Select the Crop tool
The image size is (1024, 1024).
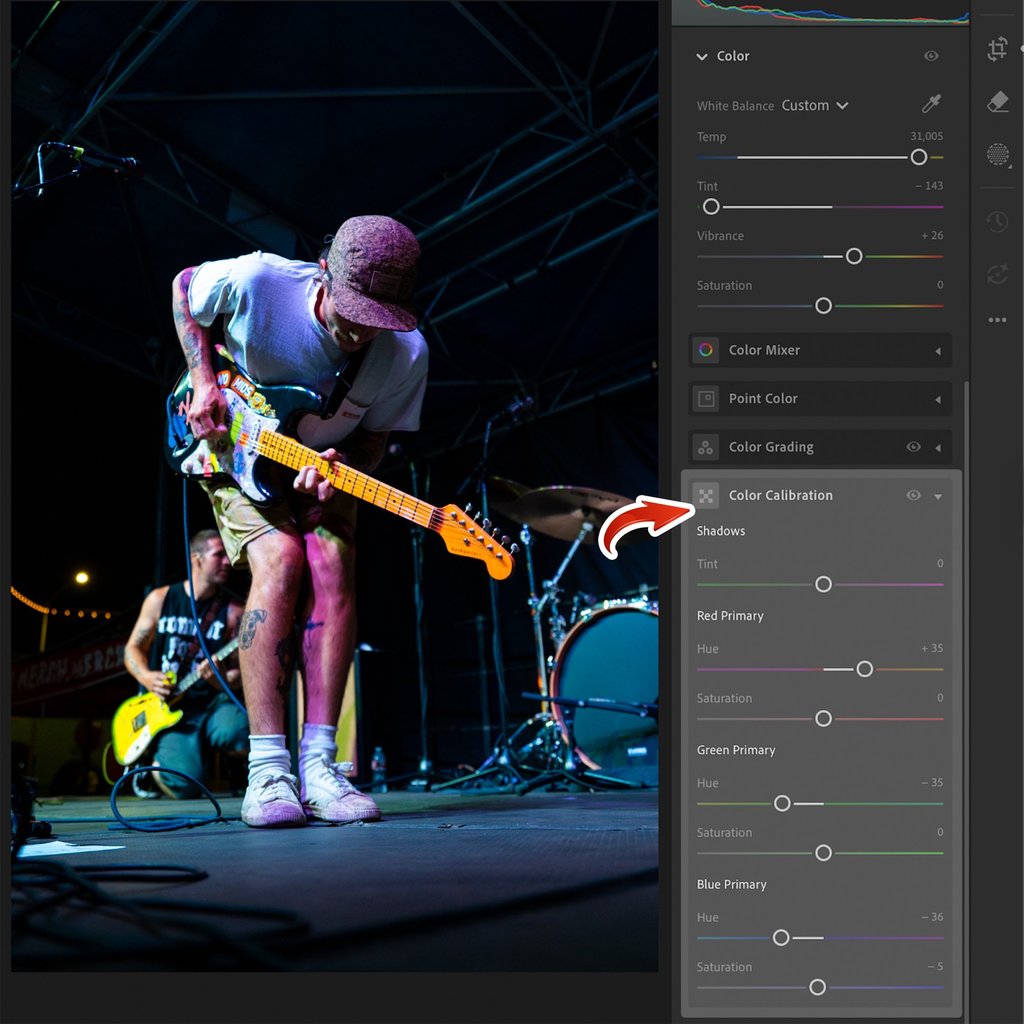coord(996,48)
